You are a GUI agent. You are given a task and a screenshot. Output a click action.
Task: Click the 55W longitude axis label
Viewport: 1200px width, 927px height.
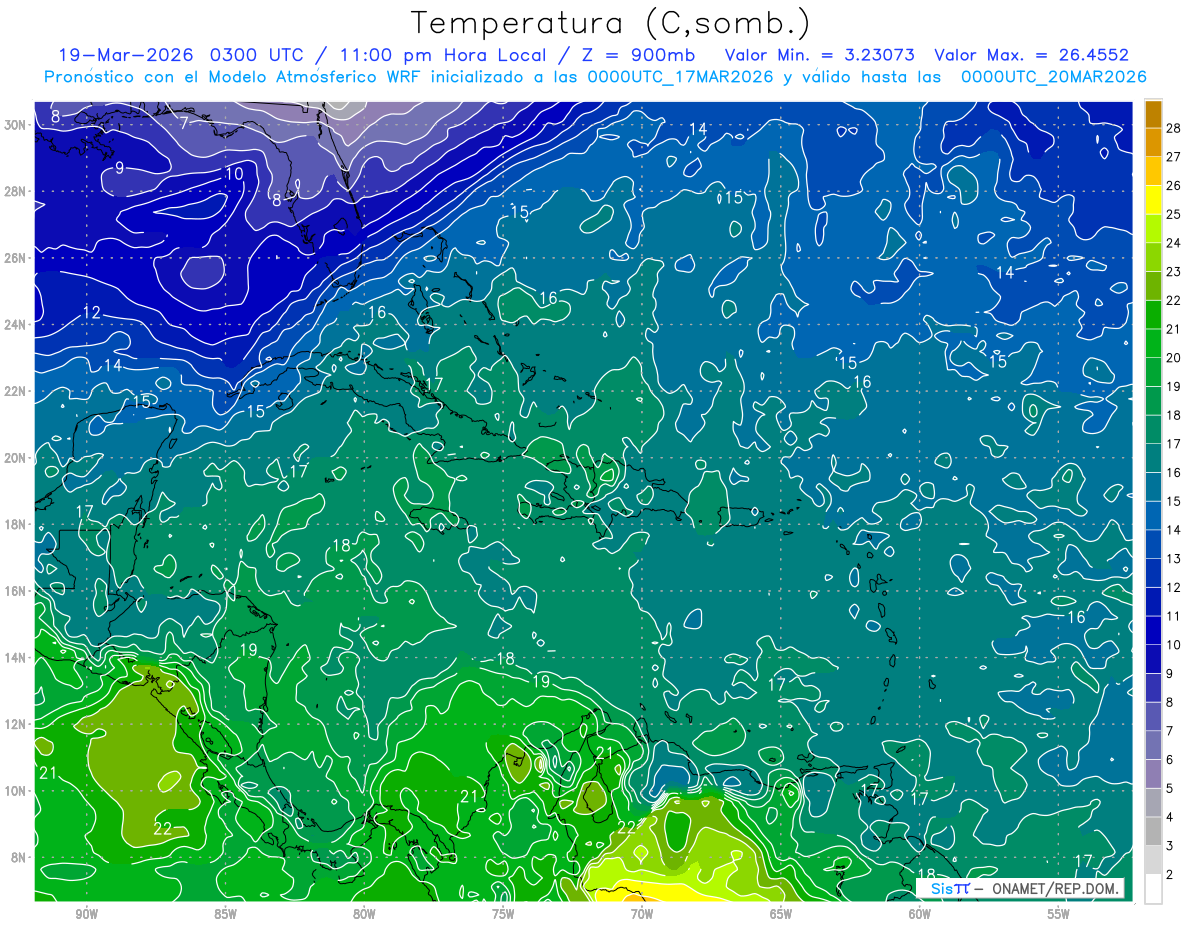point(1059,914)
